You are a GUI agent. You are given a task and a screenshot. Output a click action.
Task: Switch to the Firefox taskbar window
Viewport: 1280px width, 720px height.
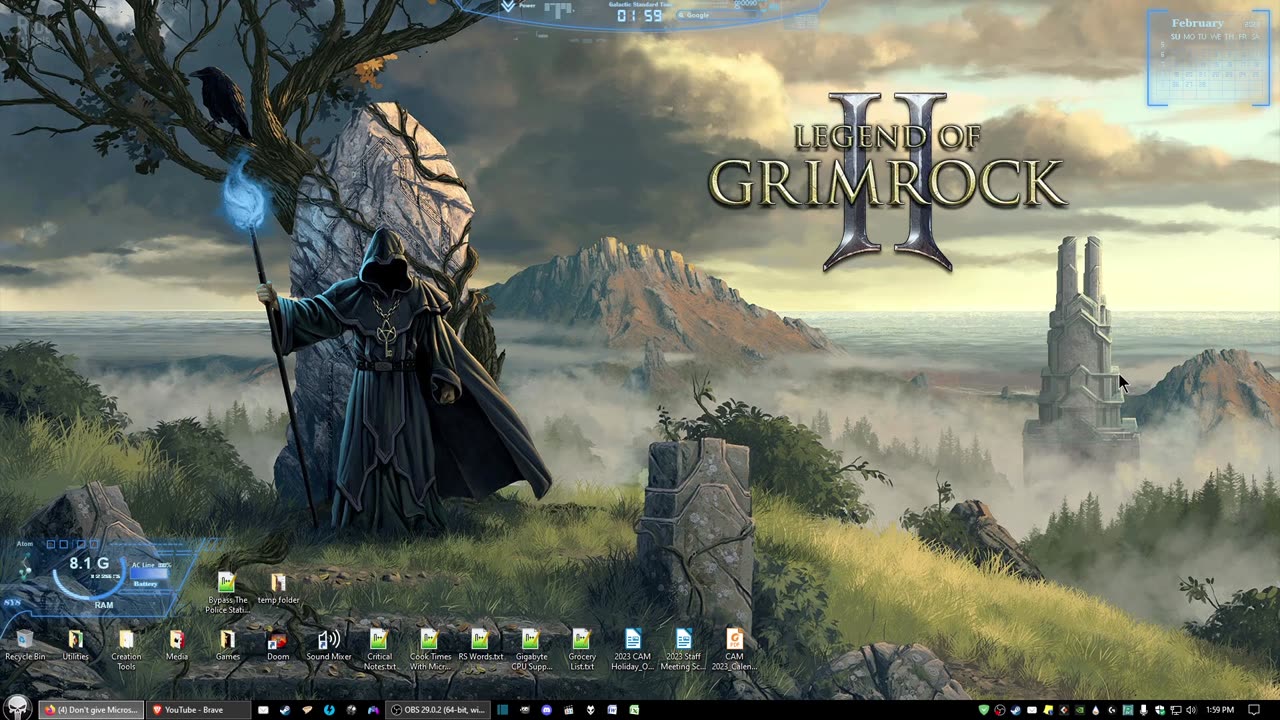(x=90, y=710)
